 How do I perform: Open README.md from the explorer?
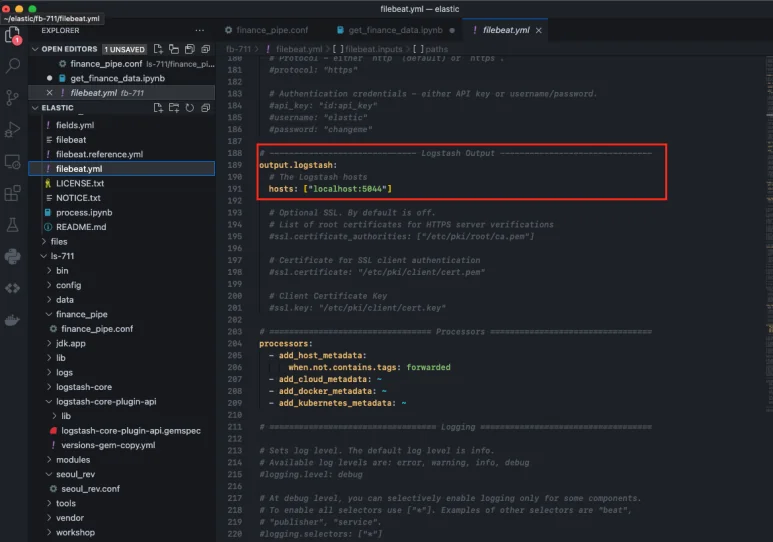[x=80, y=227]
